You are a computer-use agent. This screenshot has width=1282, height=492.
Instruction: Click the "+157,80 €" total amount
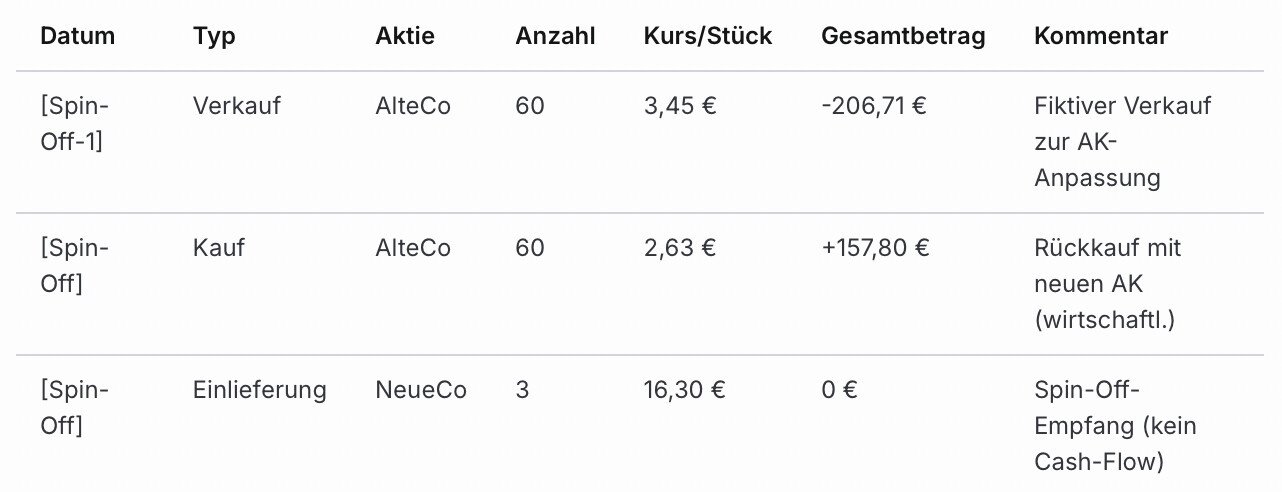click(x=875, y=248)
